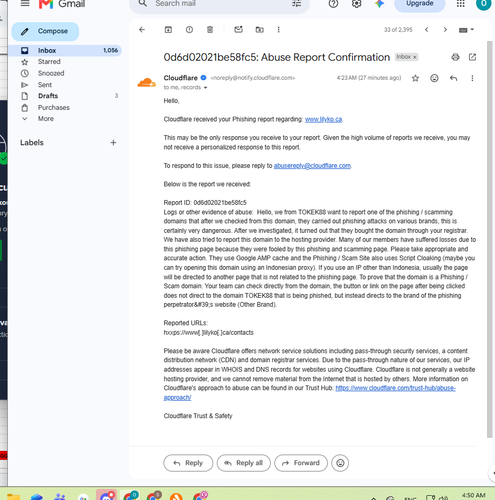Click the Cloudflare sender avatar

pyautogui.click(x=147, y=82)
